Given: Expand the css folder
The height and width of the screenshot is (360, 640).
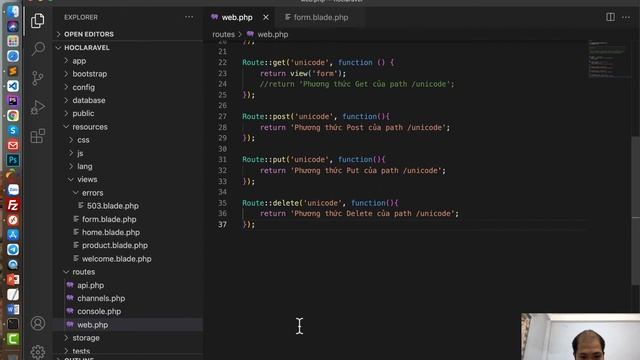Looking at the screenshot, I should [x=127, y=140].
